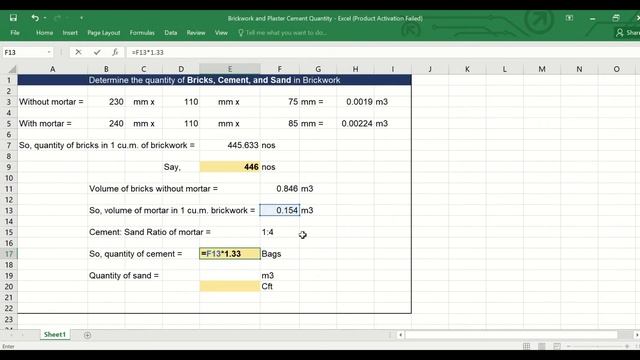Click cell F13 showing 0.154
This screenshot has height=360, width=640.
[280, 210]
